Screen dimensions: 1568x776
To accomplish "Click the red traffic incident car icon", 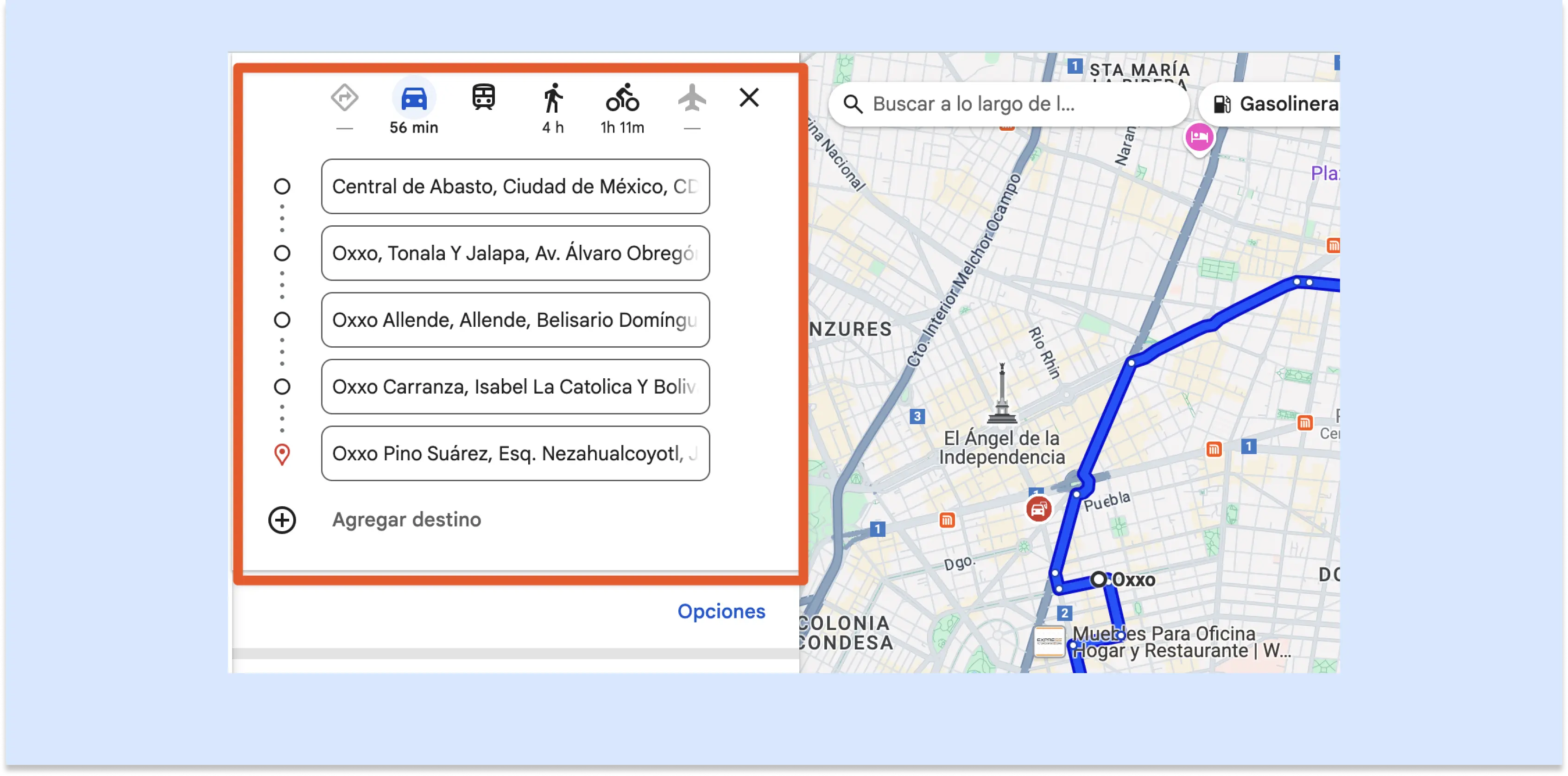I will (x=1038, y=509).
